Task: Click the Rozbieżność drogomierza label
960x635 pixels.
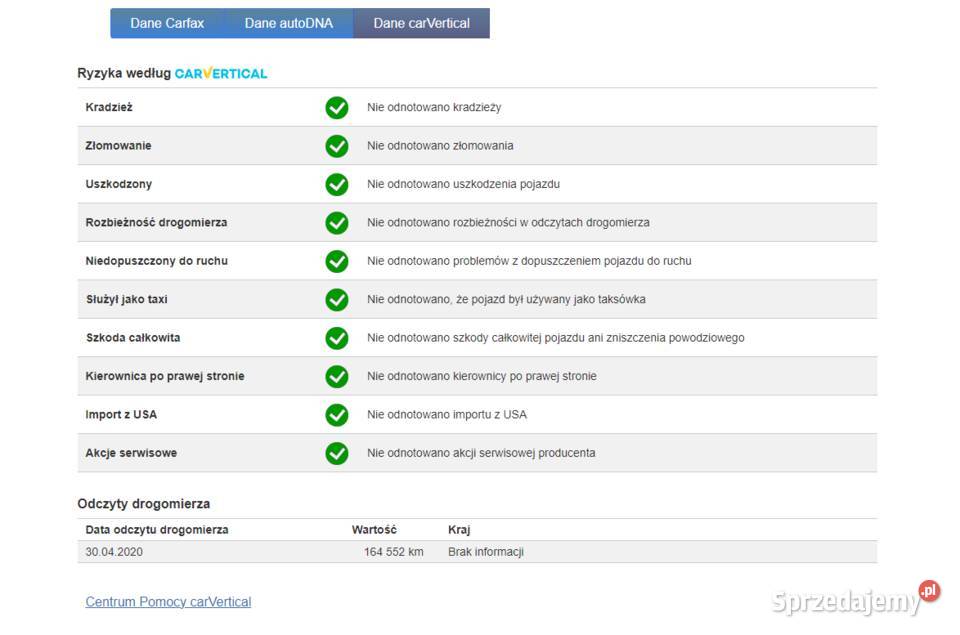Action: (156, 223)
